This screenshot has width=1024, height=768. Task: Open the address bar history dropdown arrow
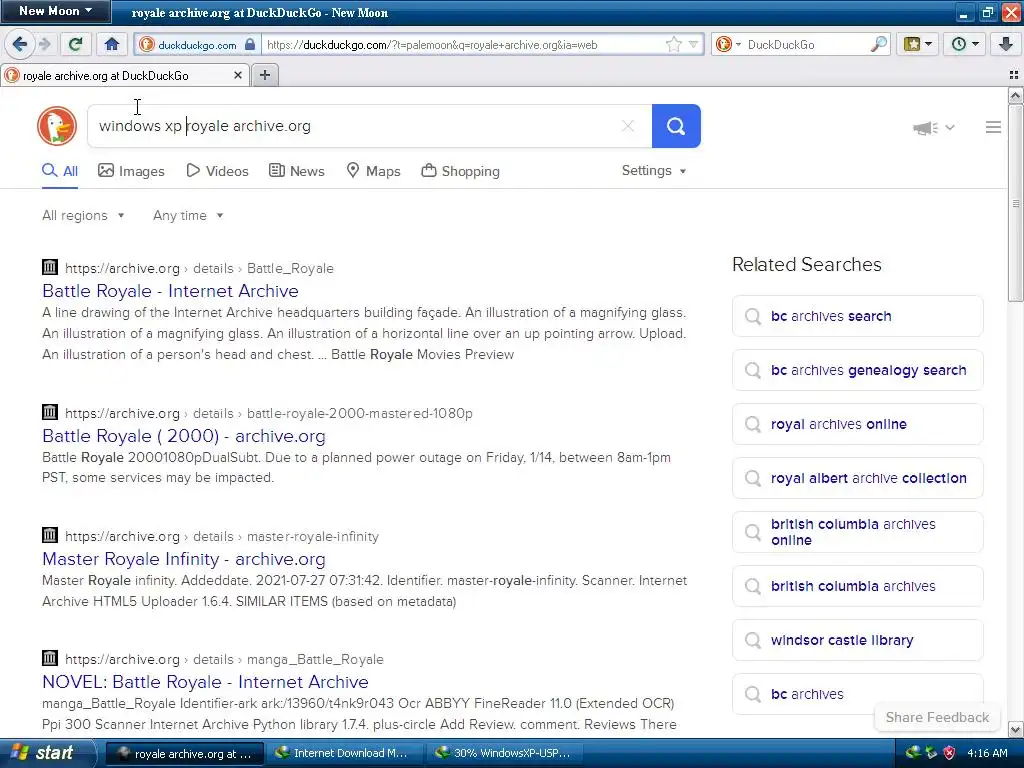coord(693,44)
